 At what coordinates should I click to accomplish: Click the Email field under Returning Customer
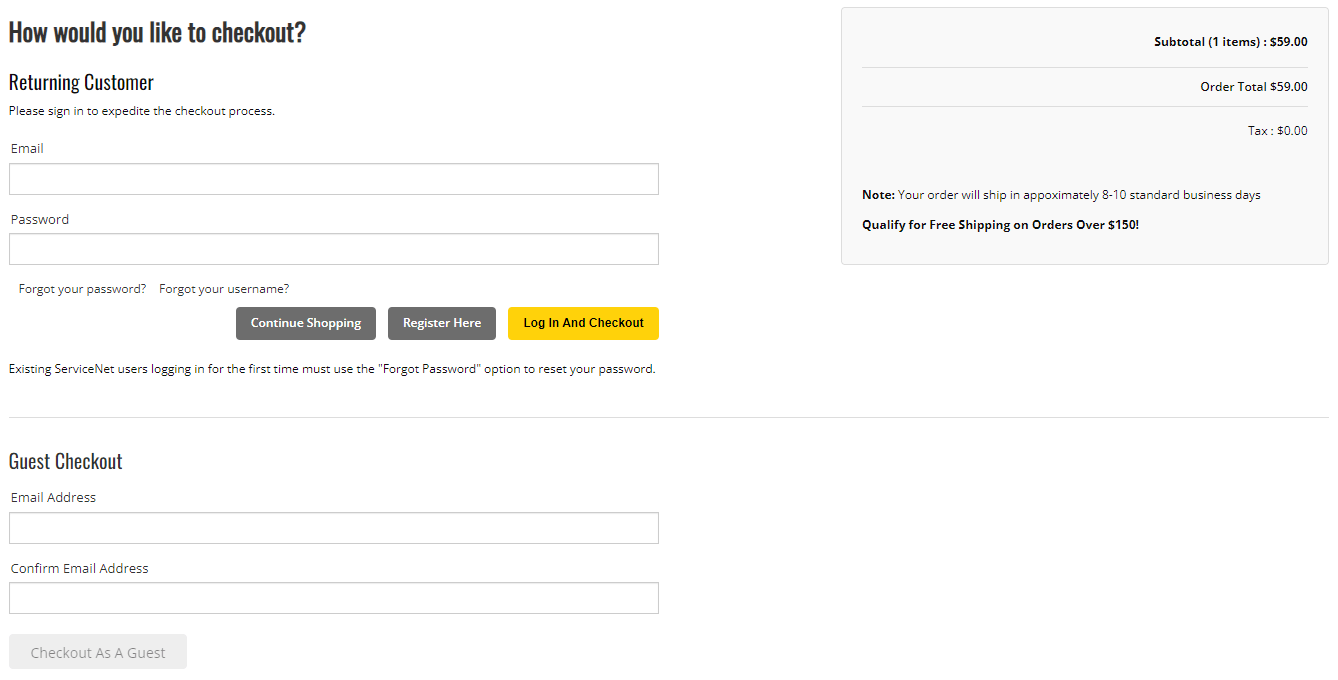coord(333,178)
